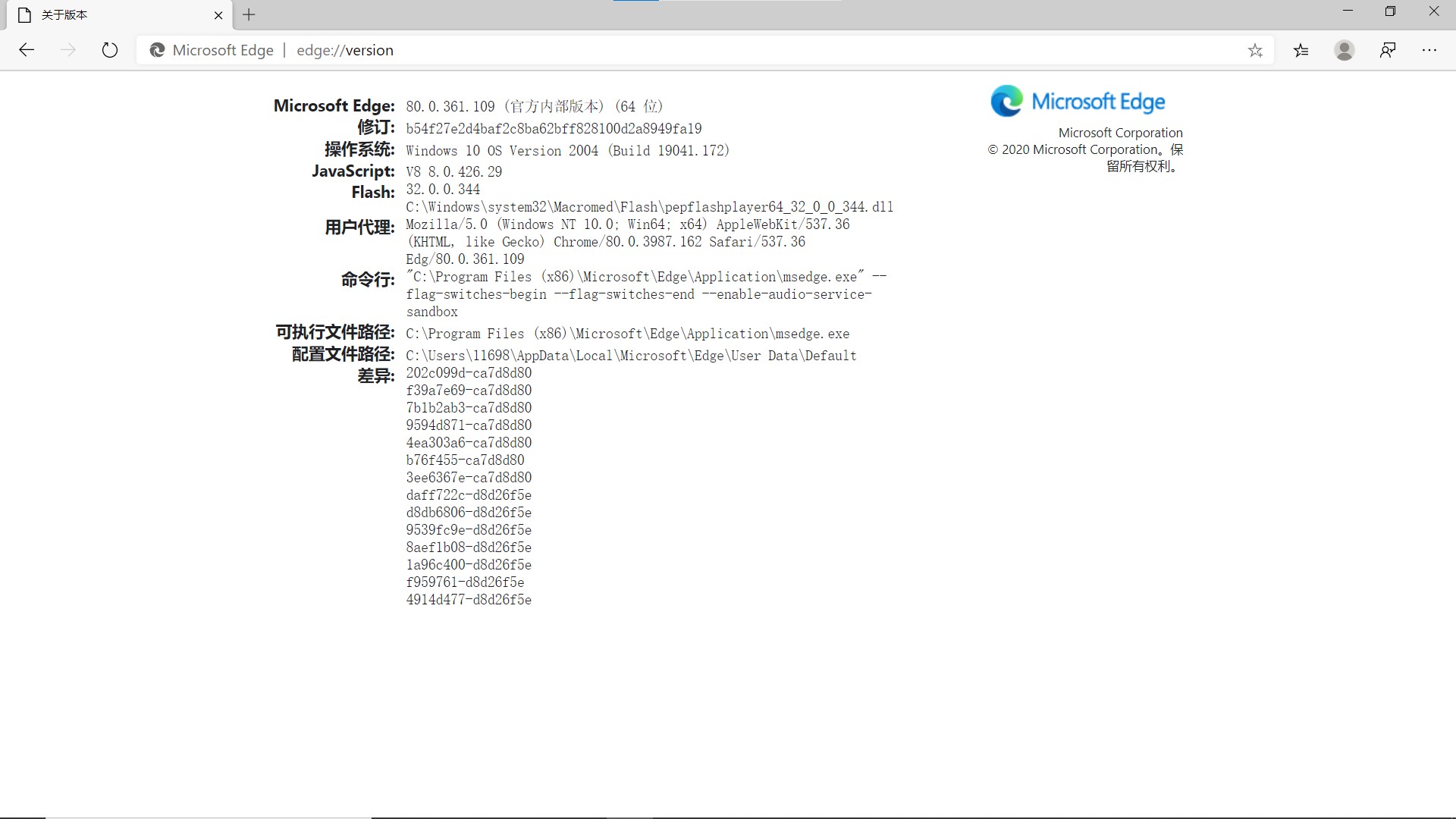Open the Settings and more menu (three dots)
The width and height of the screenshot is (1456, 819).
click(1429, 51)
